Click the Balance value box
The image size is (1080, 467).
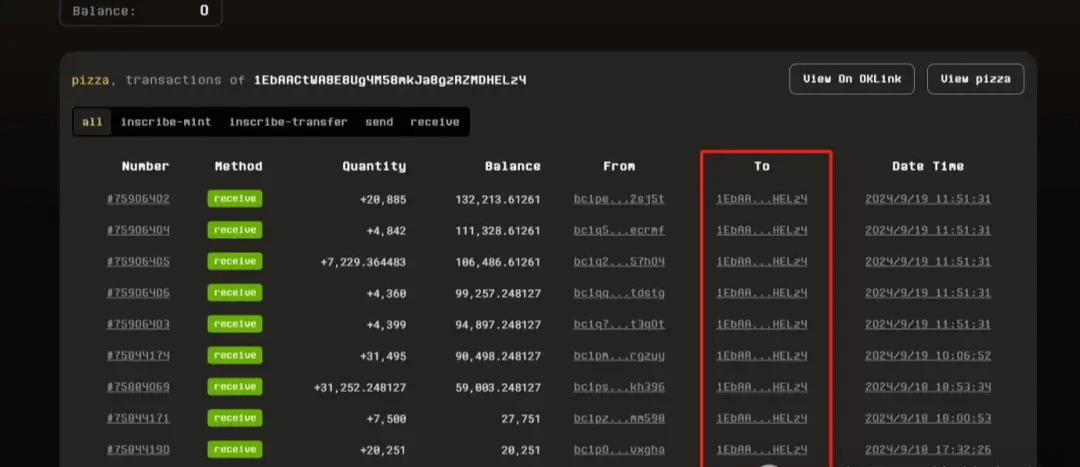[140, 11]
